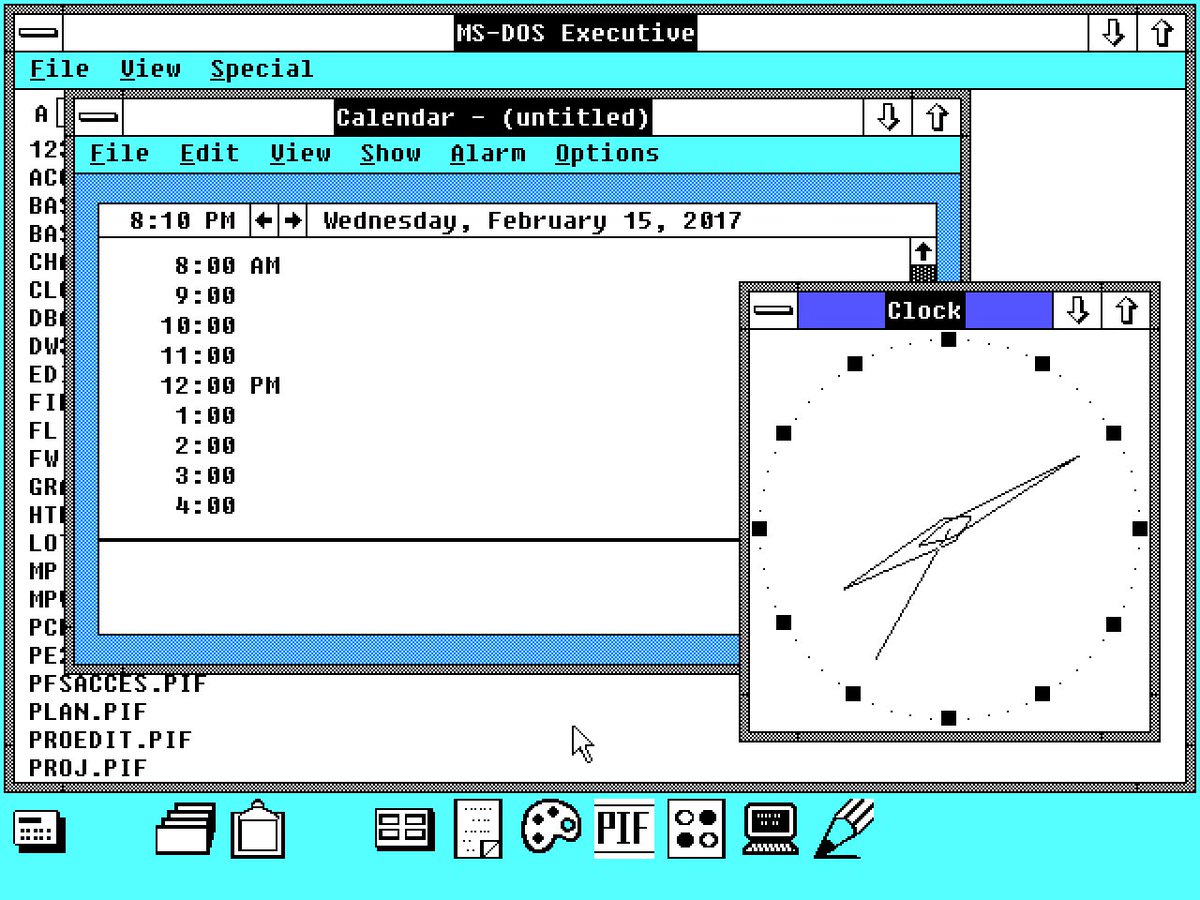This screenshot has width=1200, height=900.
Task: Click the Wednesday, February 15, 2017 date
Action: (532, 221)
